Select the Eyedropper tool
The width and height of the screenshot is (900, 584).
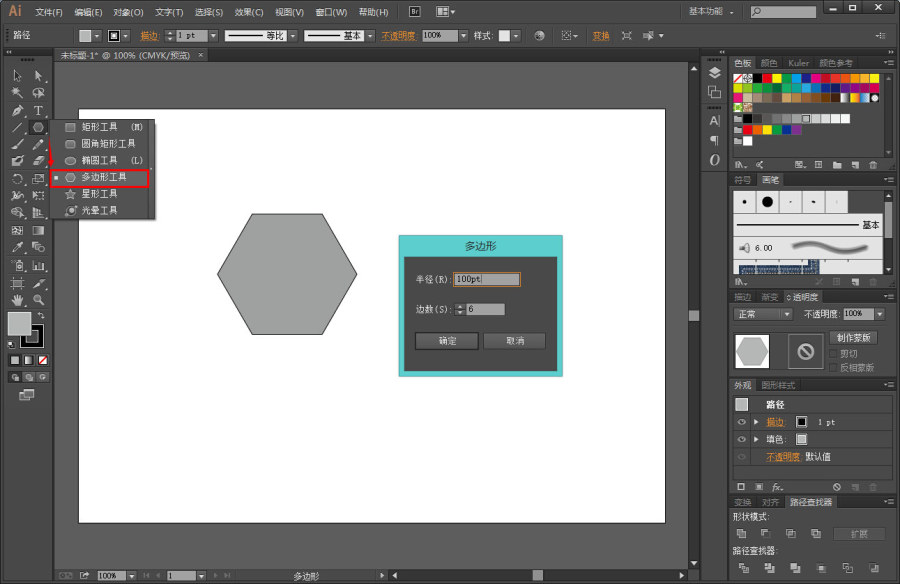pyautogui.click(x=17, y=247)
